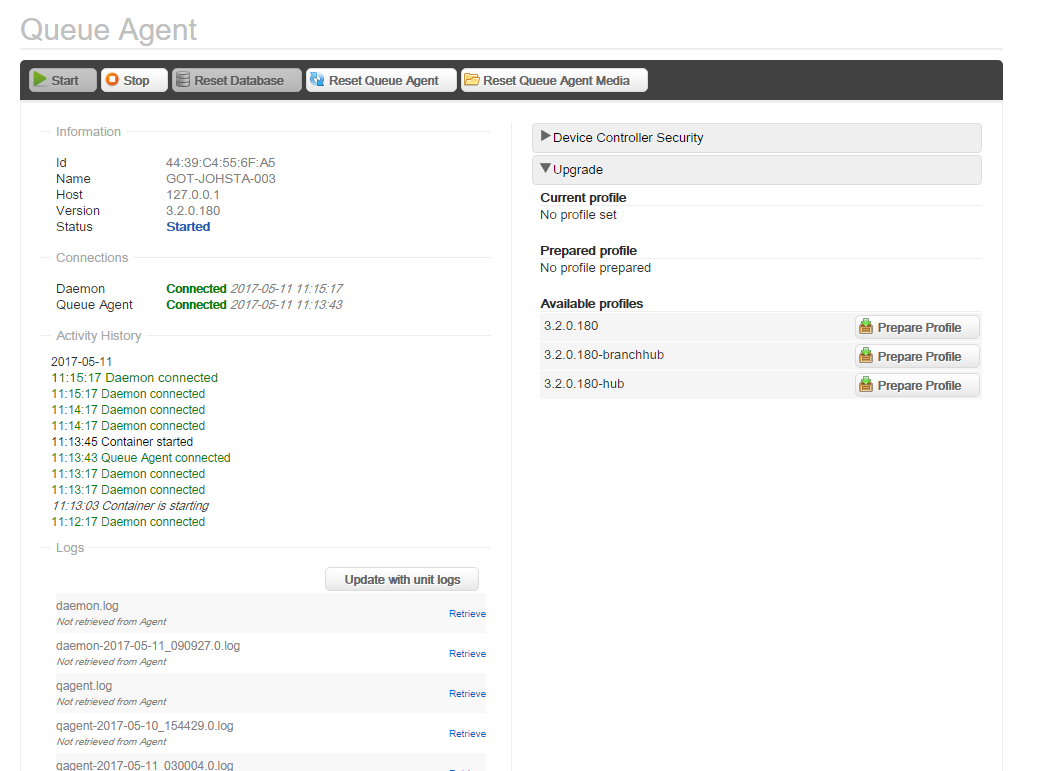The image size is (1048, 771).
Task: Click the Reset Queue Agent icon
Action: point(317,80)
